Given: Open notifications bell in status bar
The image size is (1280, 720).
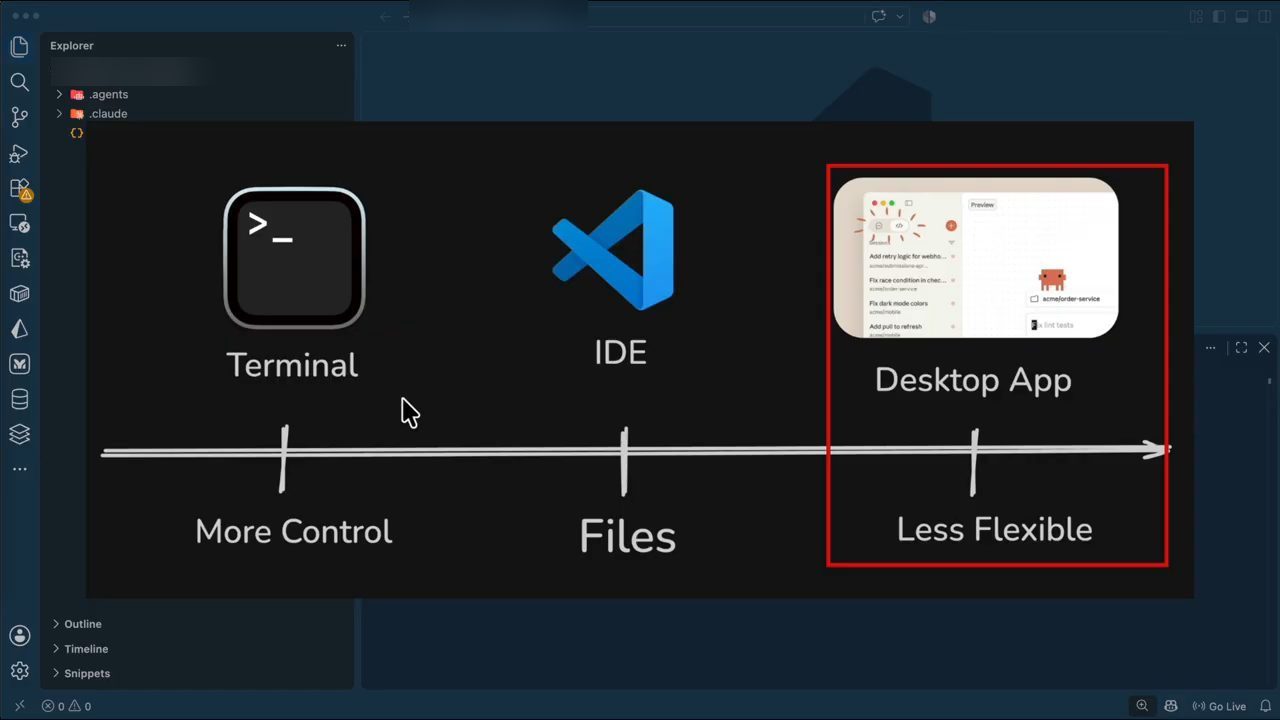Looking at the screenshot, I should point(1265,706).
